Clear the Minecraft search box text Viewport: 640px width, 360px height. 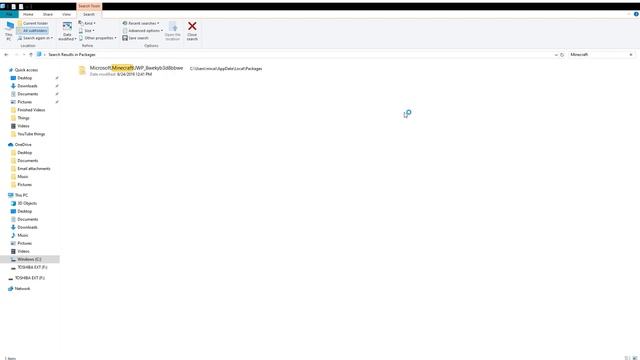(631, 55)
